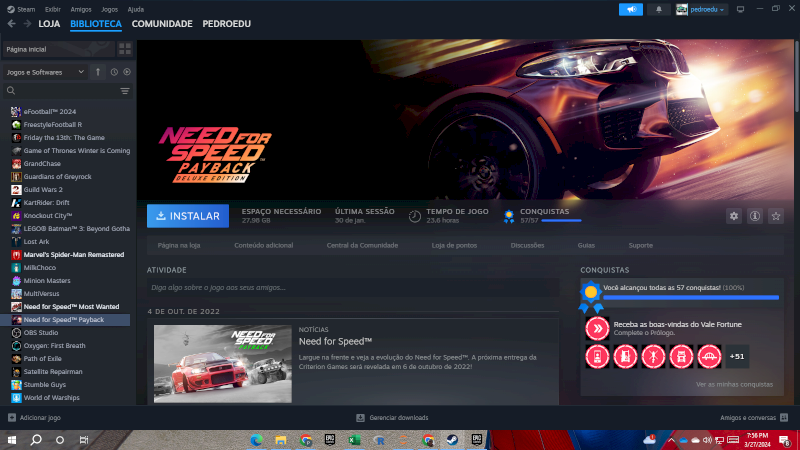Toggle ready-to-play filter icon
Screen dimensions: 800x450
coord(127,72)
